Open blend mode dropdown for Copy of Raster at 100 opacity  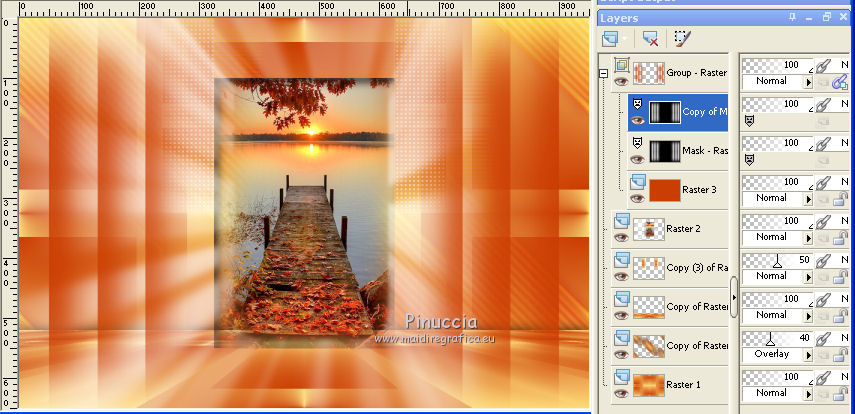point(808,316)
